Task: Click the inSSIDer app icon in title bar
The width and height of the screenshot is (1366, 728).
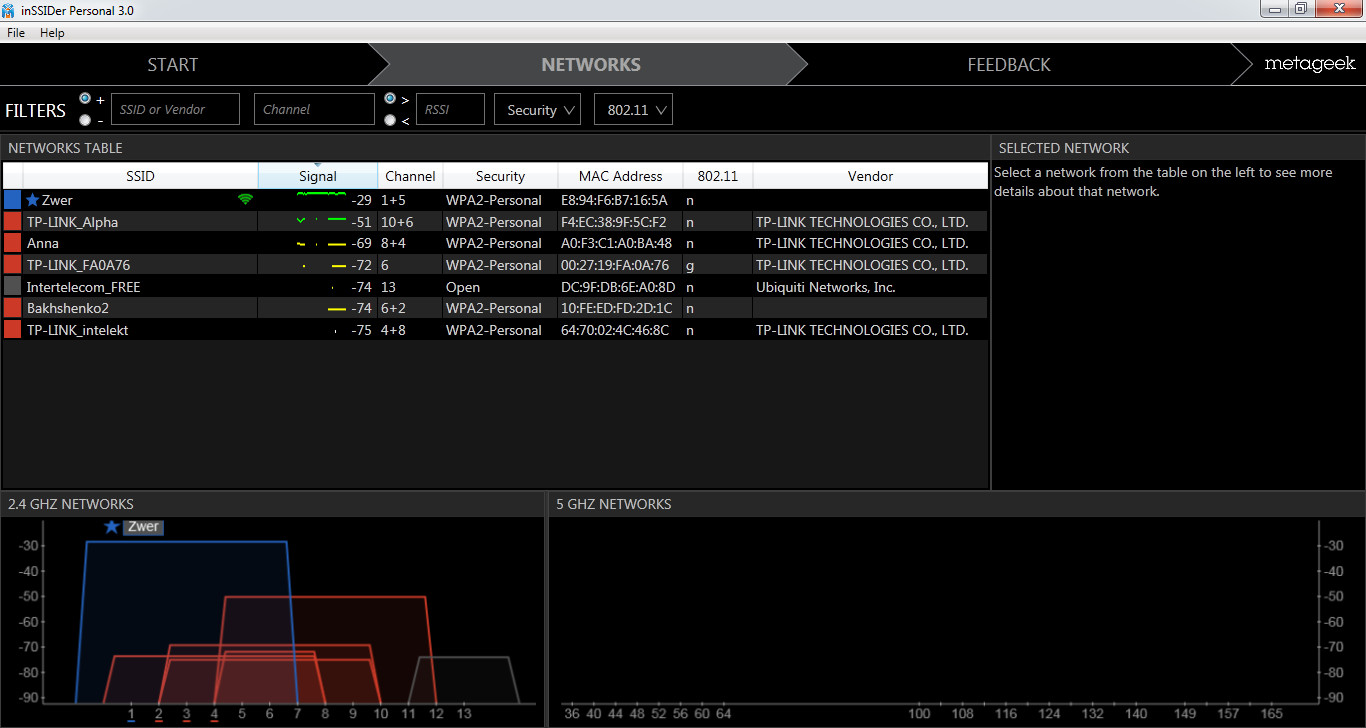Action: (9, 10)
